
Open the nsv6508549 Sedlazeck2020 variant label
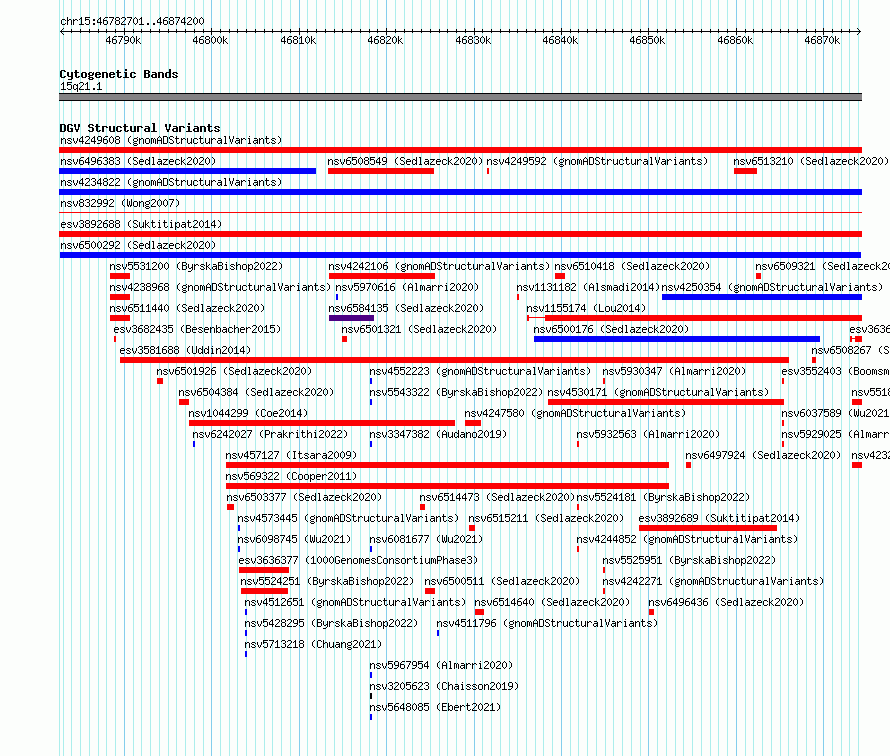(x=405, y=161)
